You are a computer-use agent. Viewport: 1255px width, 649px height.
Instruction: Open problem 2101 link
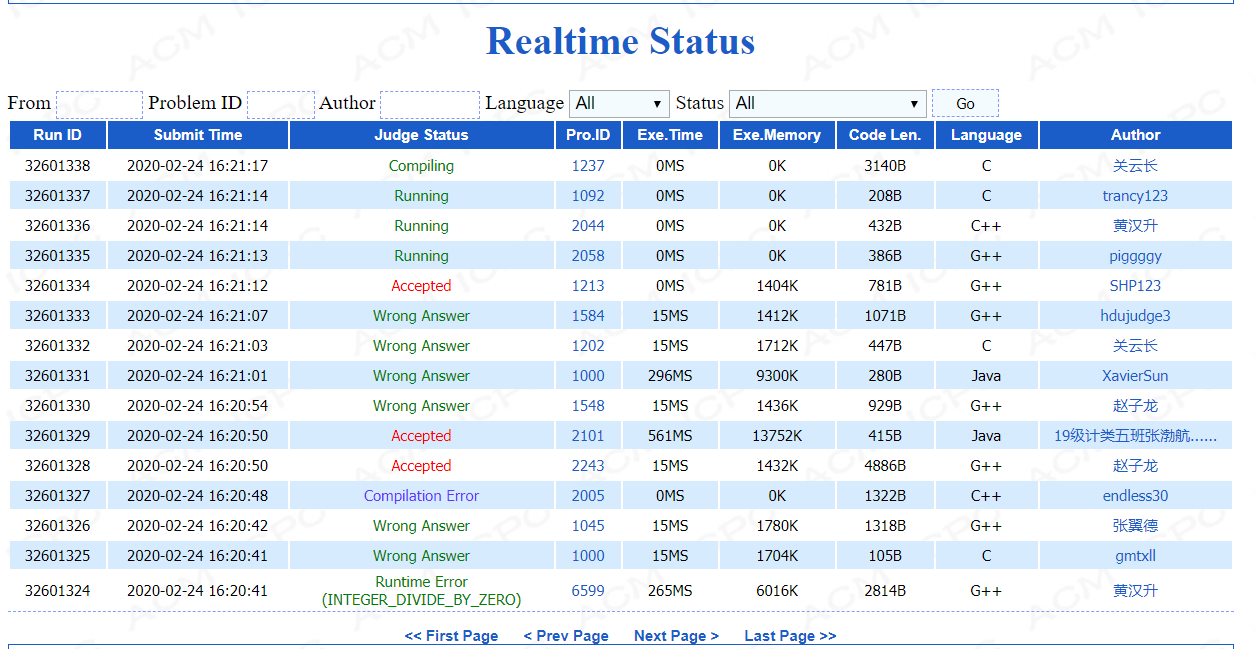pyautogui.click(x=588, y=436)
